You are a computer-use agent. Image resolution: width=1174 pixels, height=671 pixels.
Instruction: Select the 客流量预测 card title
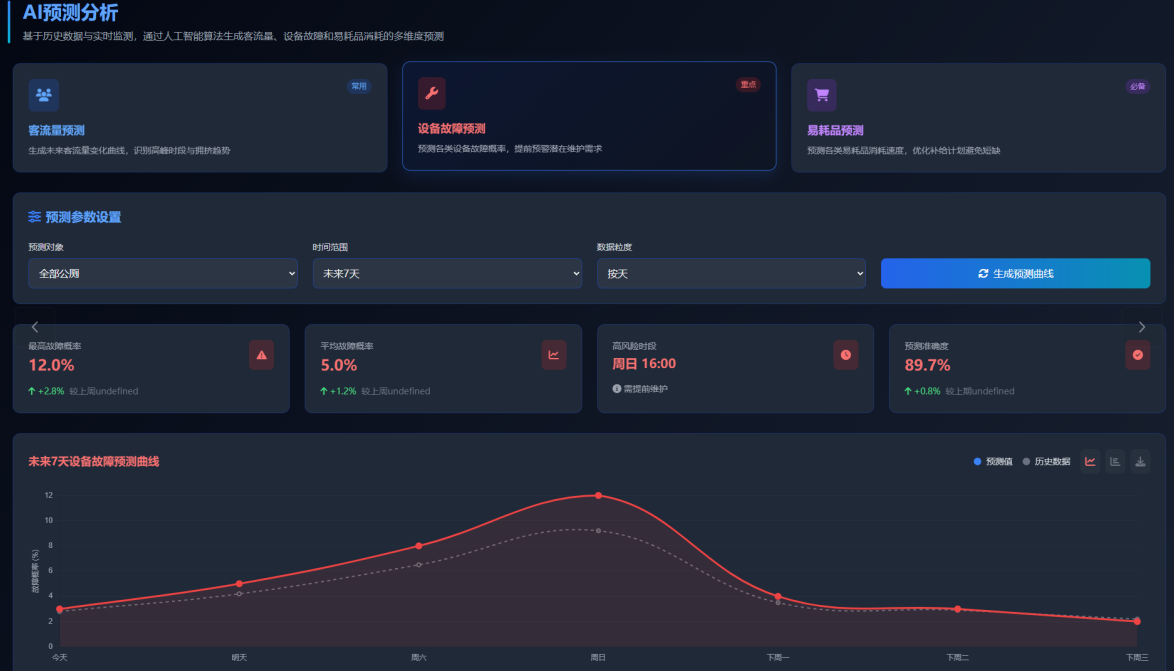tap(56, 130)
